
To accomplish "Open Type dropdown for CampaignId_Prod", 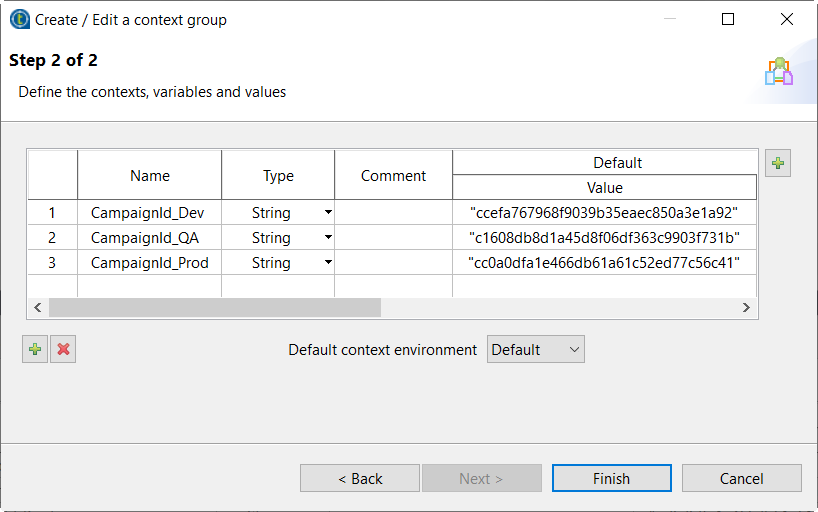I will (328, 263).
